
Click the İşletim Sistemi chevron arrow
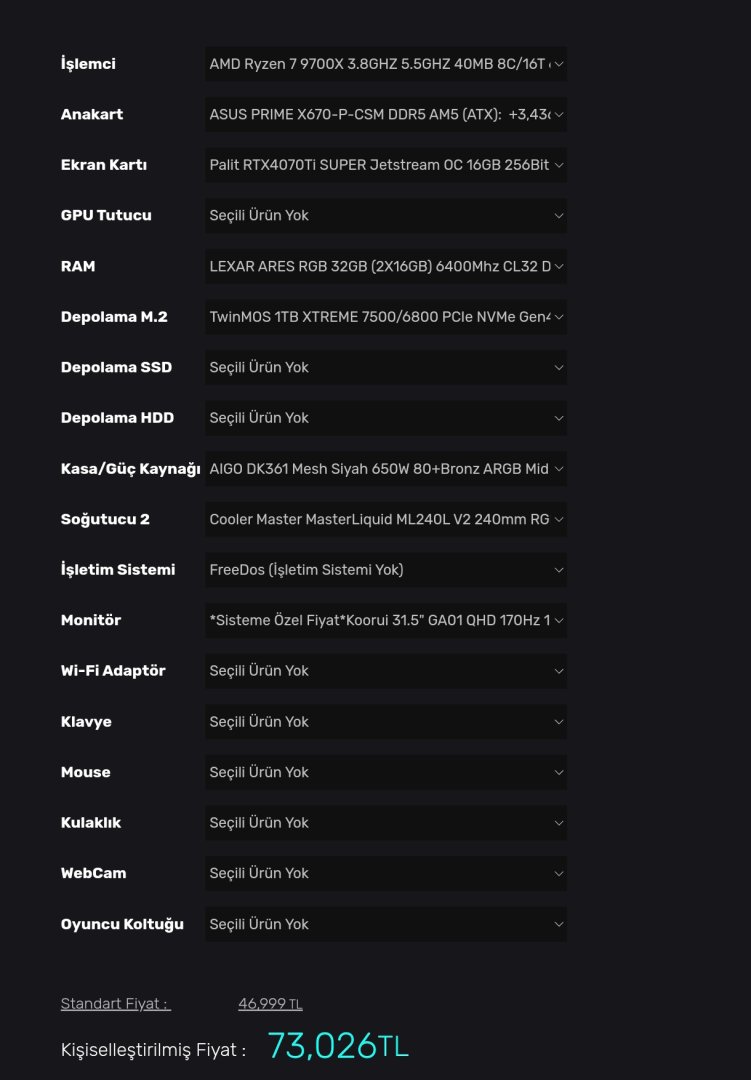coord(558,570)
